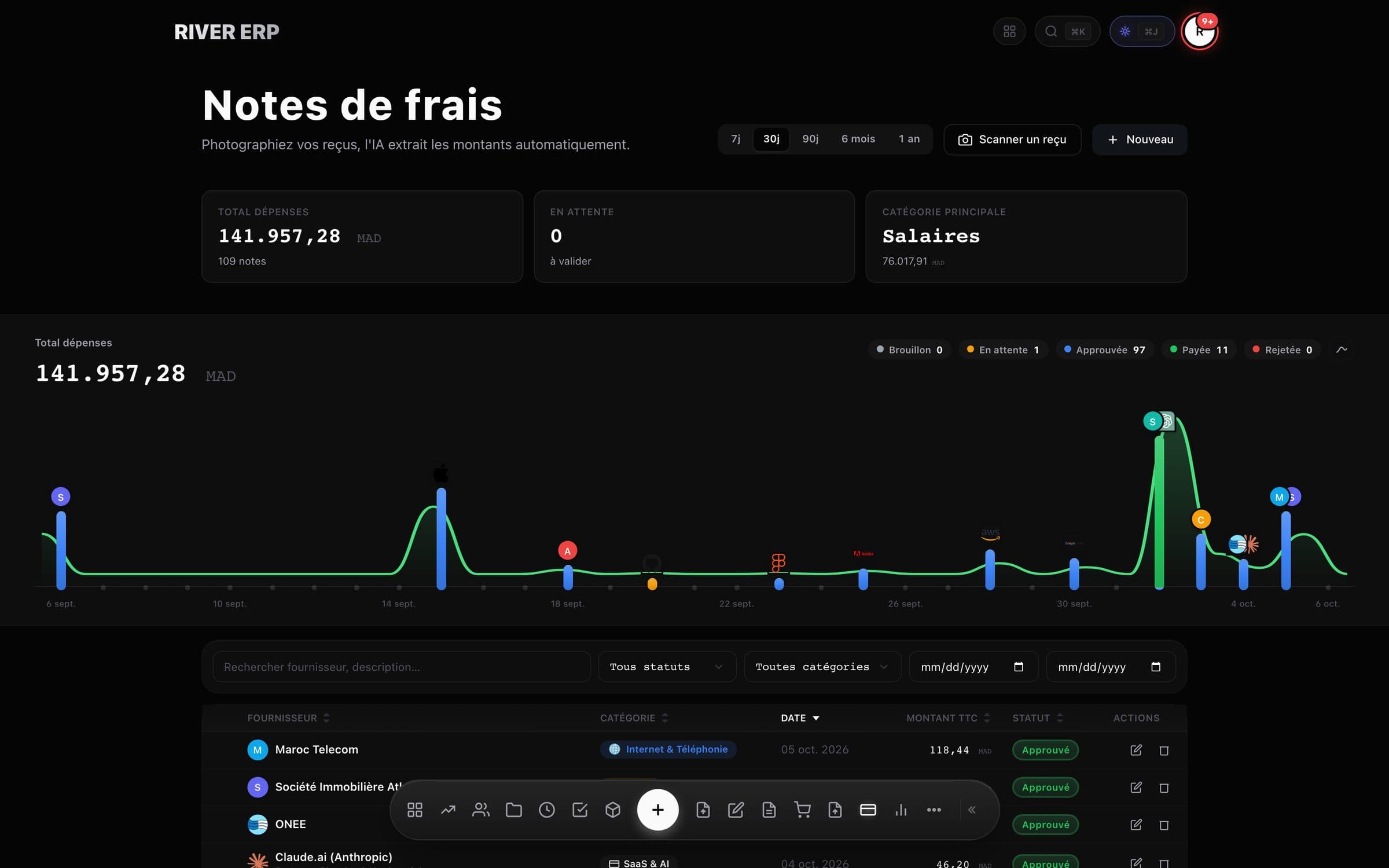Toggle the Brouillon status filter chip
Viewport: 1389px width, 868px height.
[910, 350]
